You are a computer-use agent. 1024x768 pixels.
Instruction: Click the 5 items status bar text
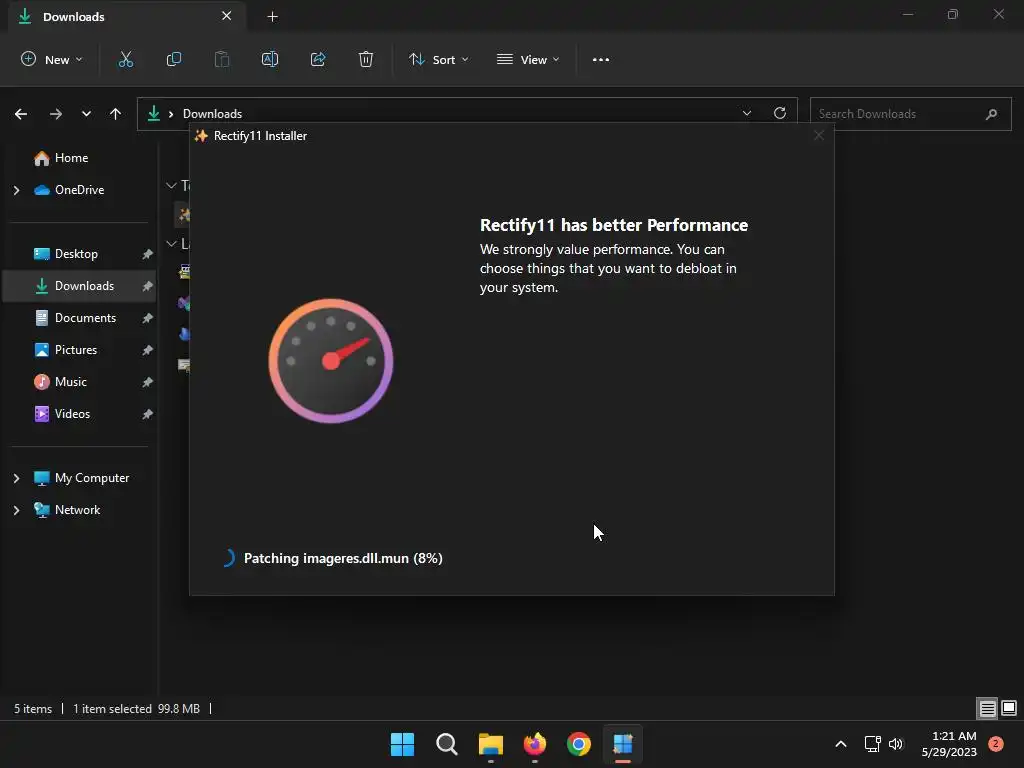tap(33, 709)
